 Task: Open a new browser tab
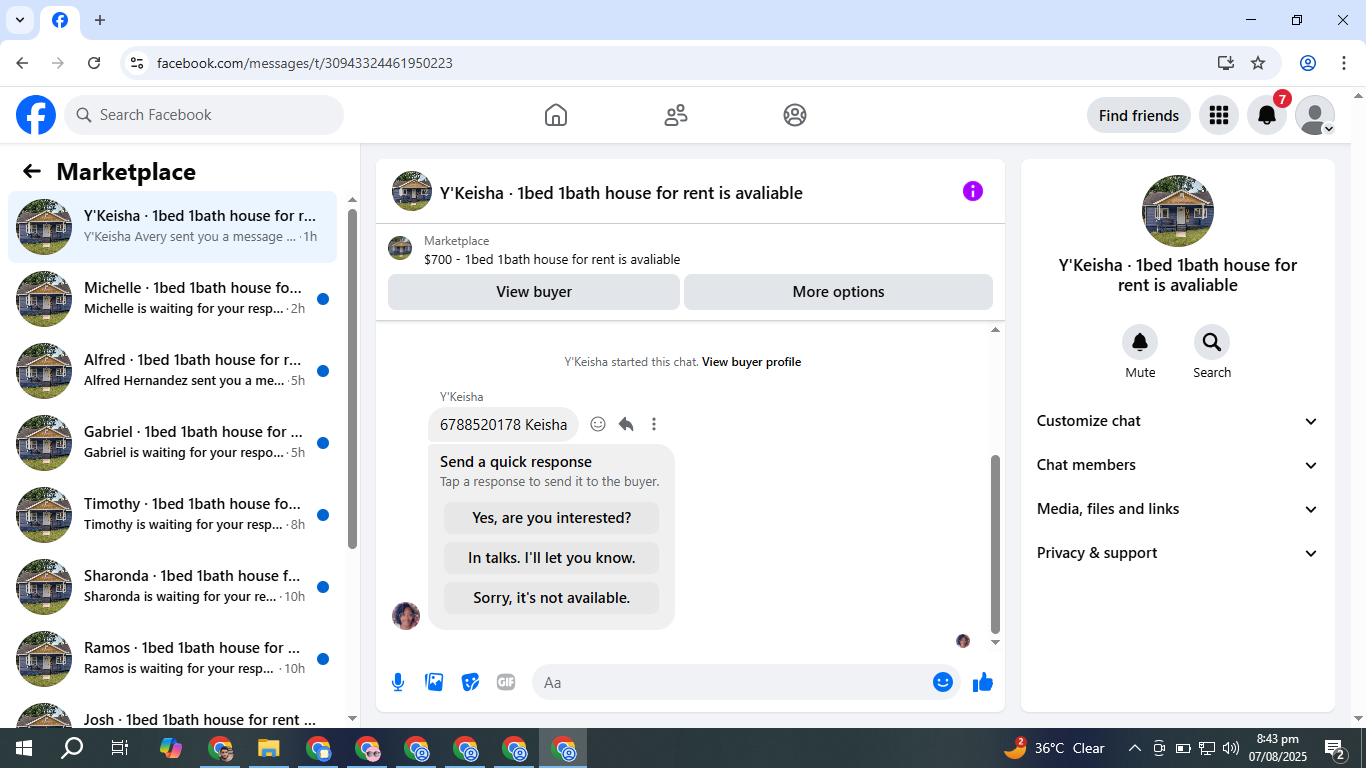coord(100,20)
